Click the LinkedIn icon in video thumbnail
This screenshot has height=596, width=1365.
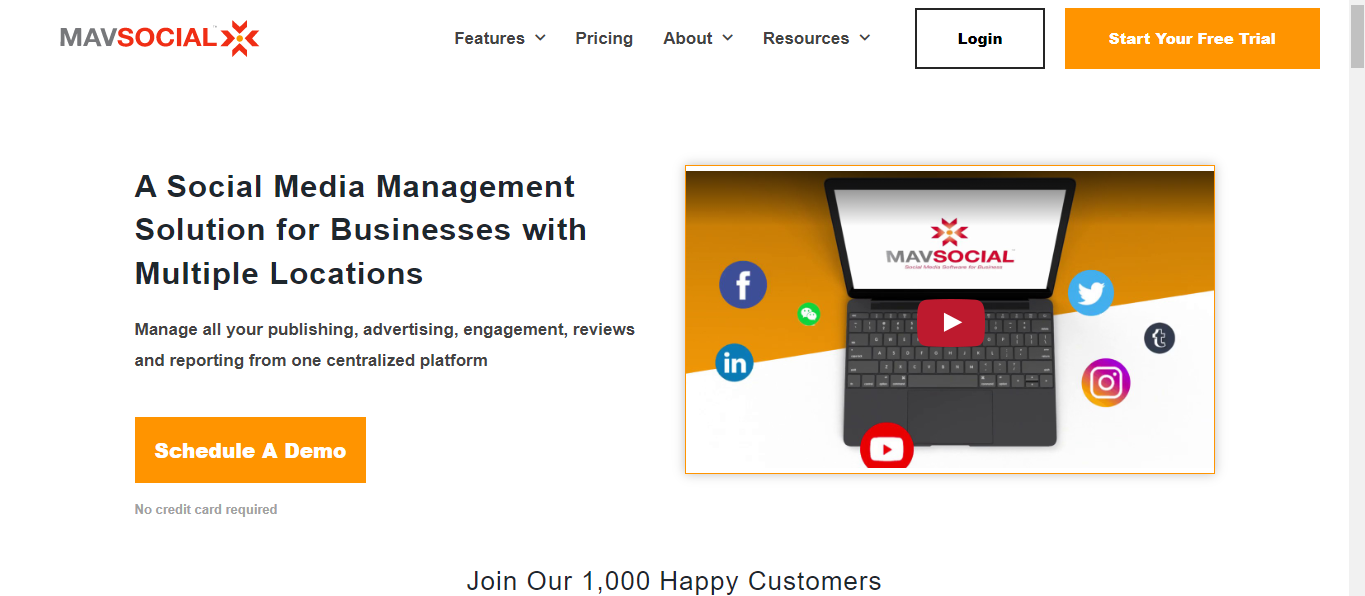[734, 363]
